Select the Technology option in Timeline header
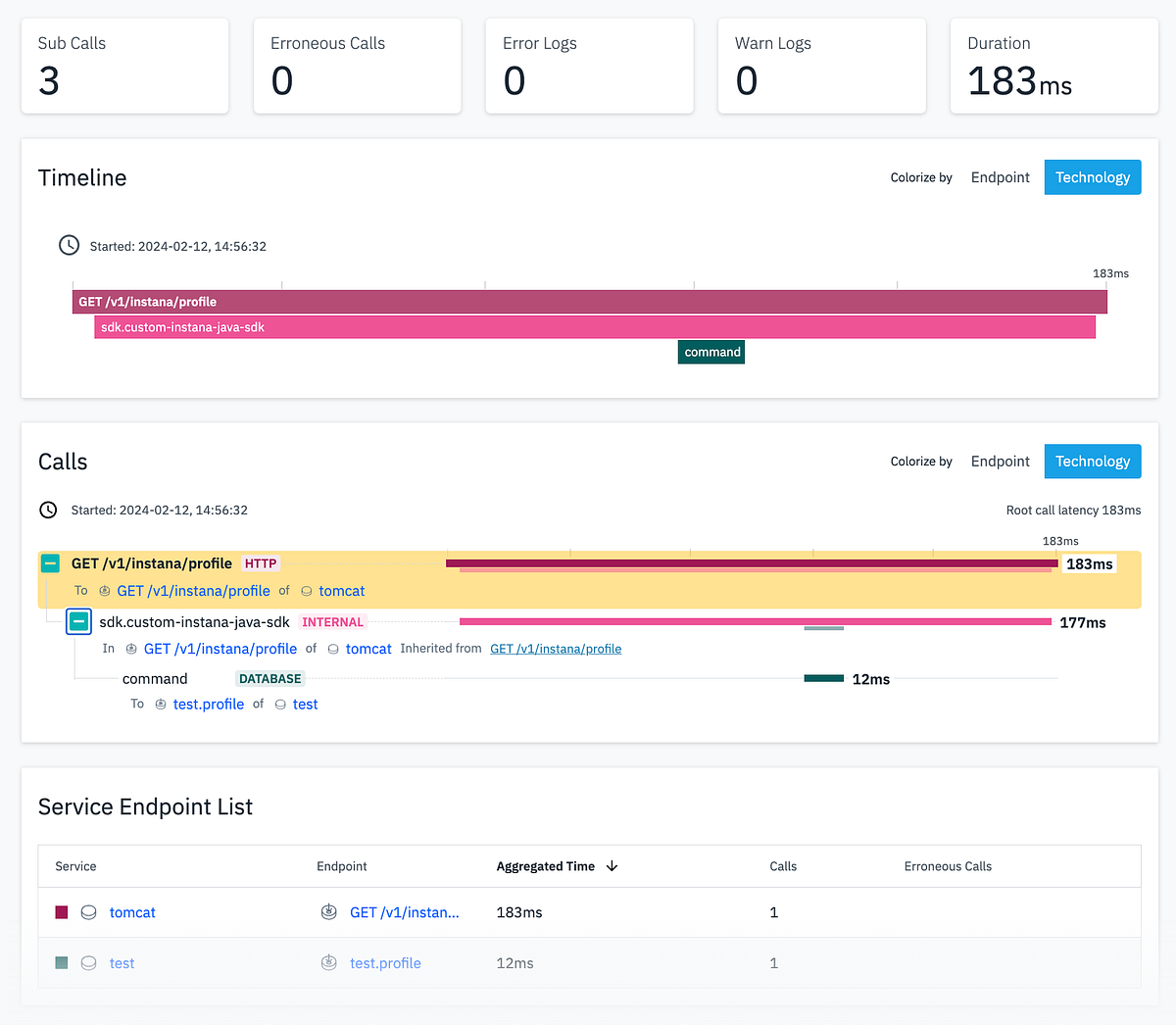The height and width of the screenshot is (1025, 1176). (1092, 177)
